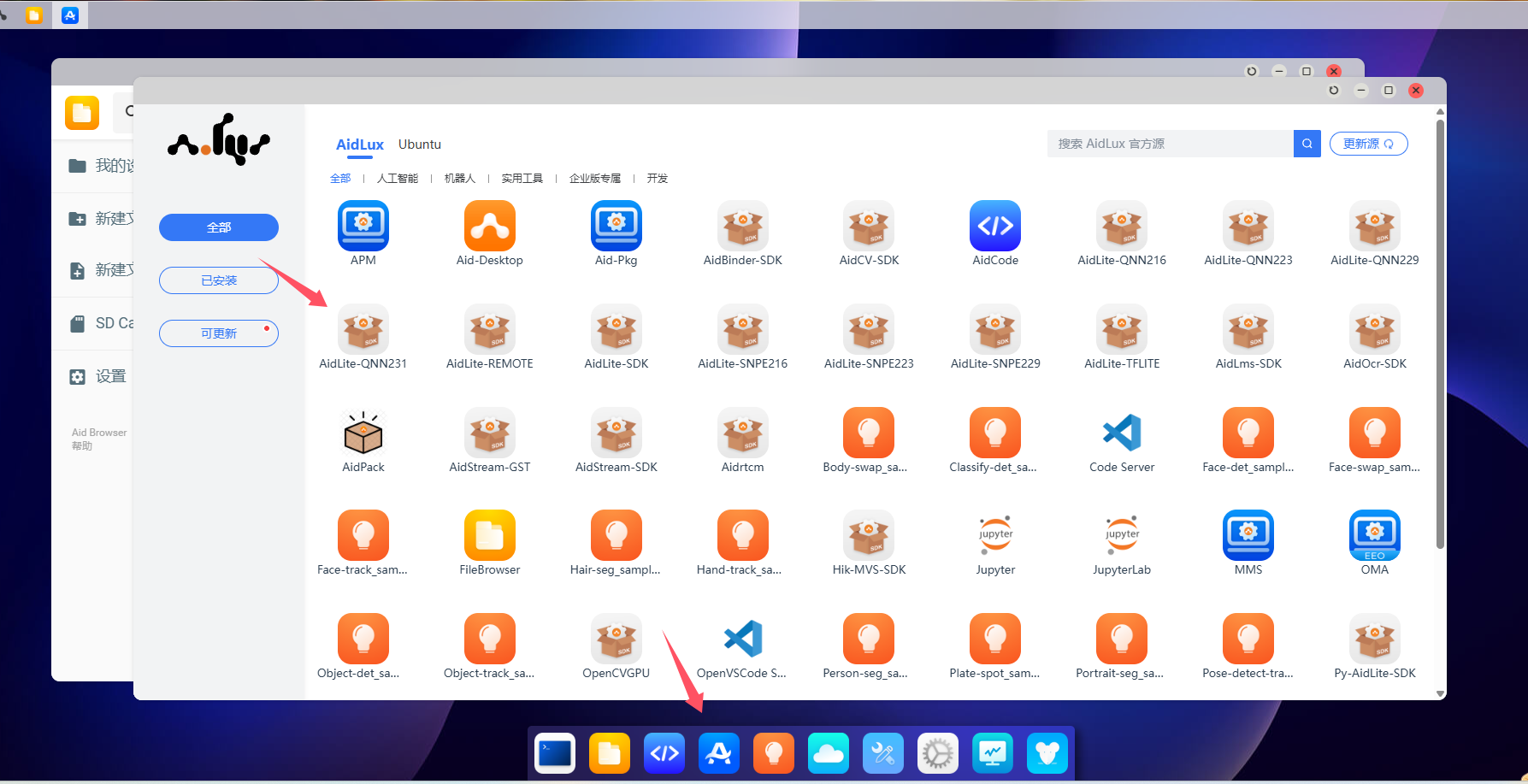Viewport: 1528px width, 784px height.
Task: Open the settings gear dock icon
Action: pyautogui.click(x=938, y=753)
